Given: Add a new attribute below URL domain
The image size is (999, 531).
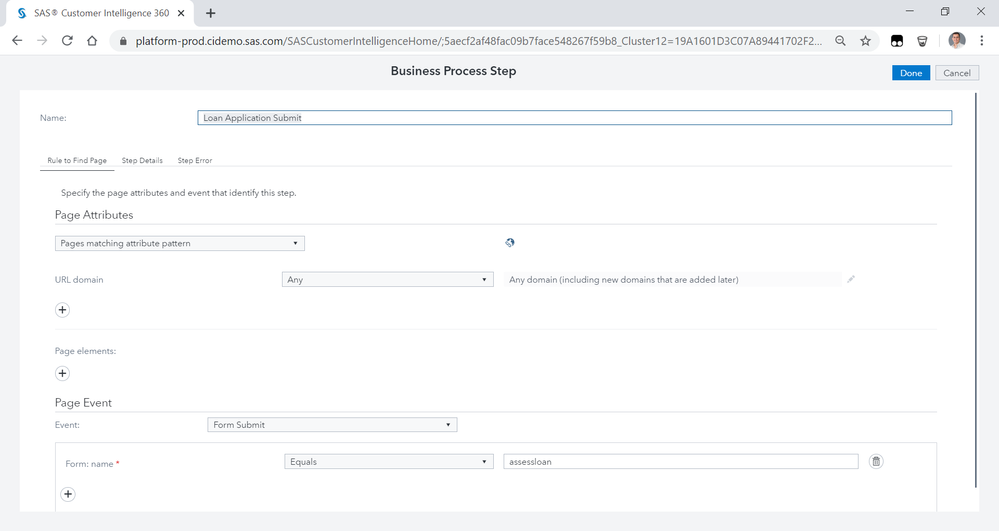Looking at the screenshot, I should tap(62, 310).
